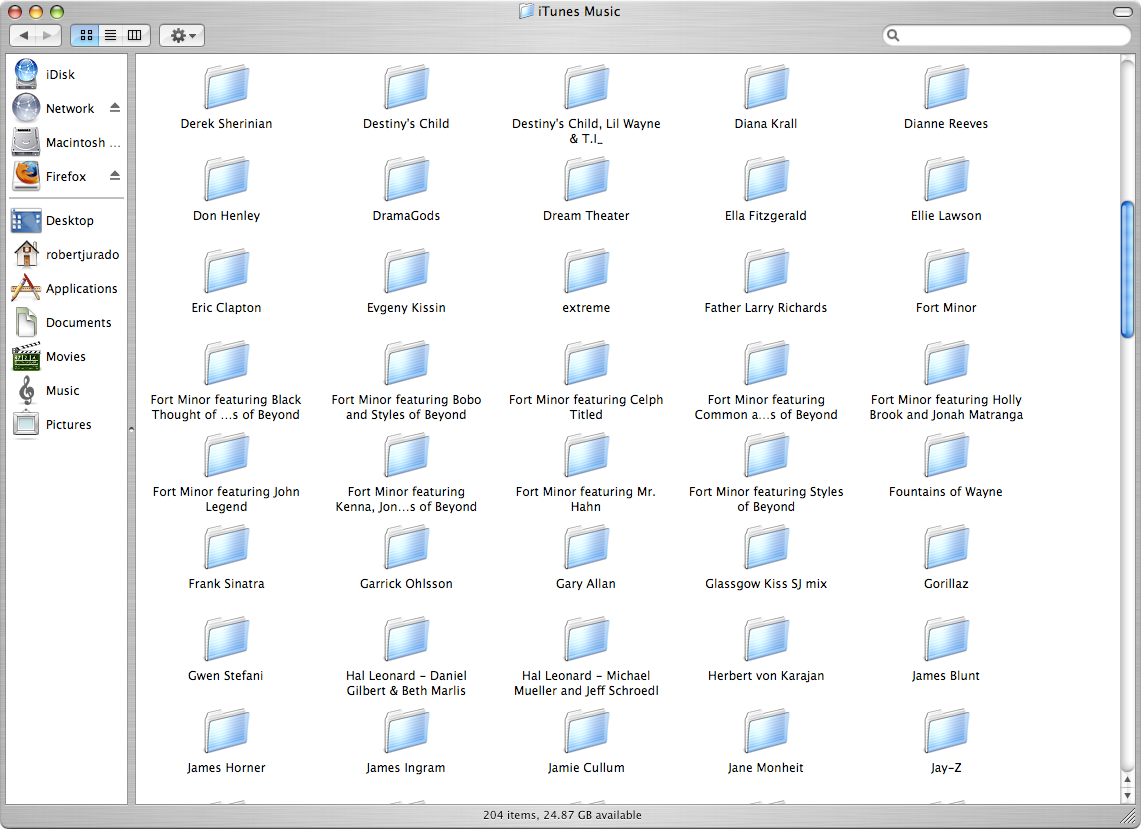Eject the Network volume
Viewport: 1141px width, 829px height.
[x=114, y=108]
